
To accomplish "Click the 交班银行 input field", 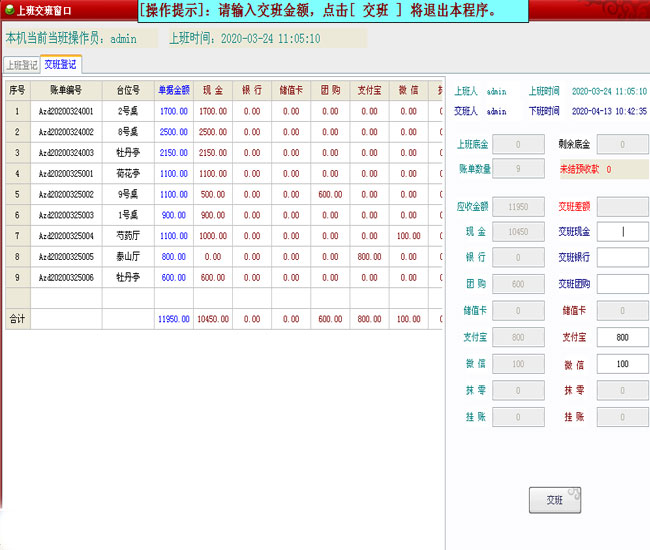I will click(623, 257).
